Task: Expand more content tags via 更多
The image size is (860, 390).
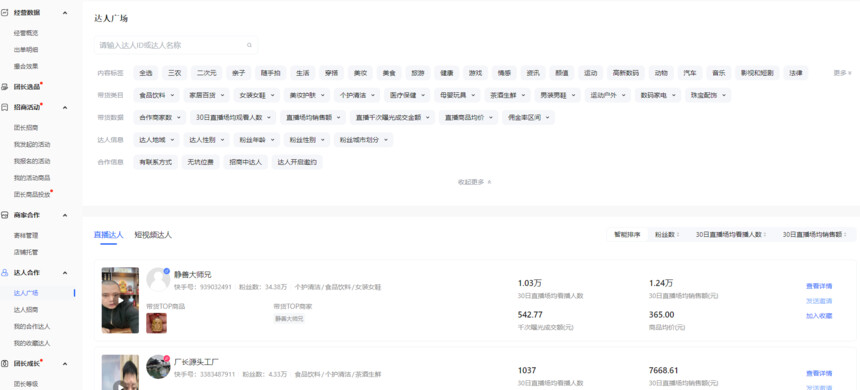Action: 842,72
